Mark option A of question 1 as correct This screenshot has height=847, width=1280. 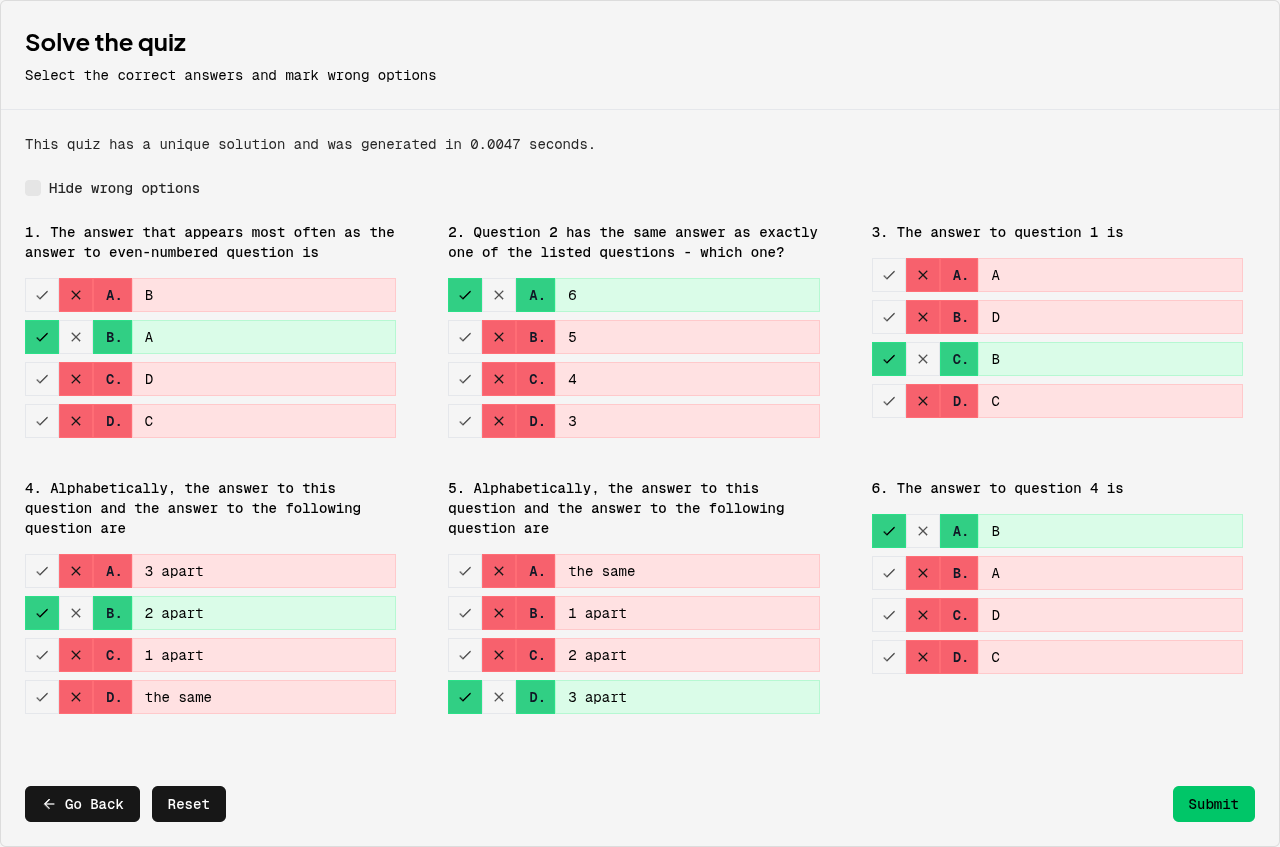pyautogui.click(x=42, y=295)
